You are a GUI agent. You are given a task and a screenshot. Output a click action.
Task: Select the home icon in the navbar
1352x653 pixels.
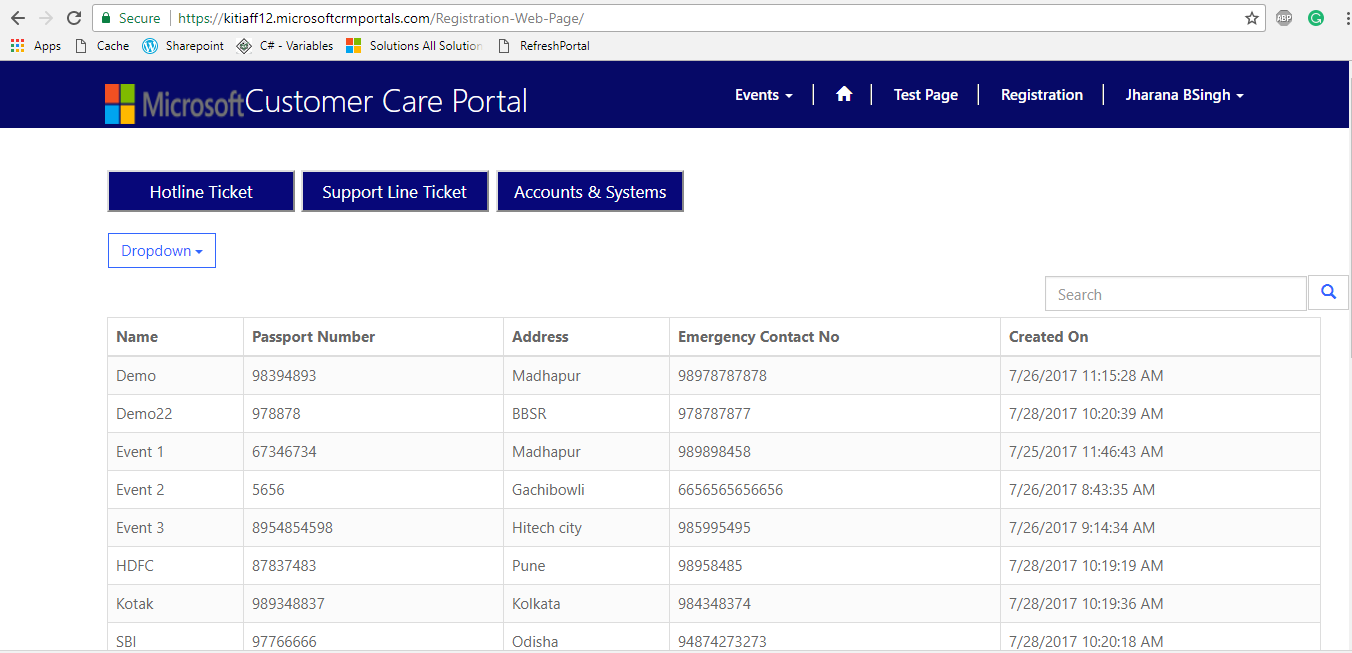point(844,93)
